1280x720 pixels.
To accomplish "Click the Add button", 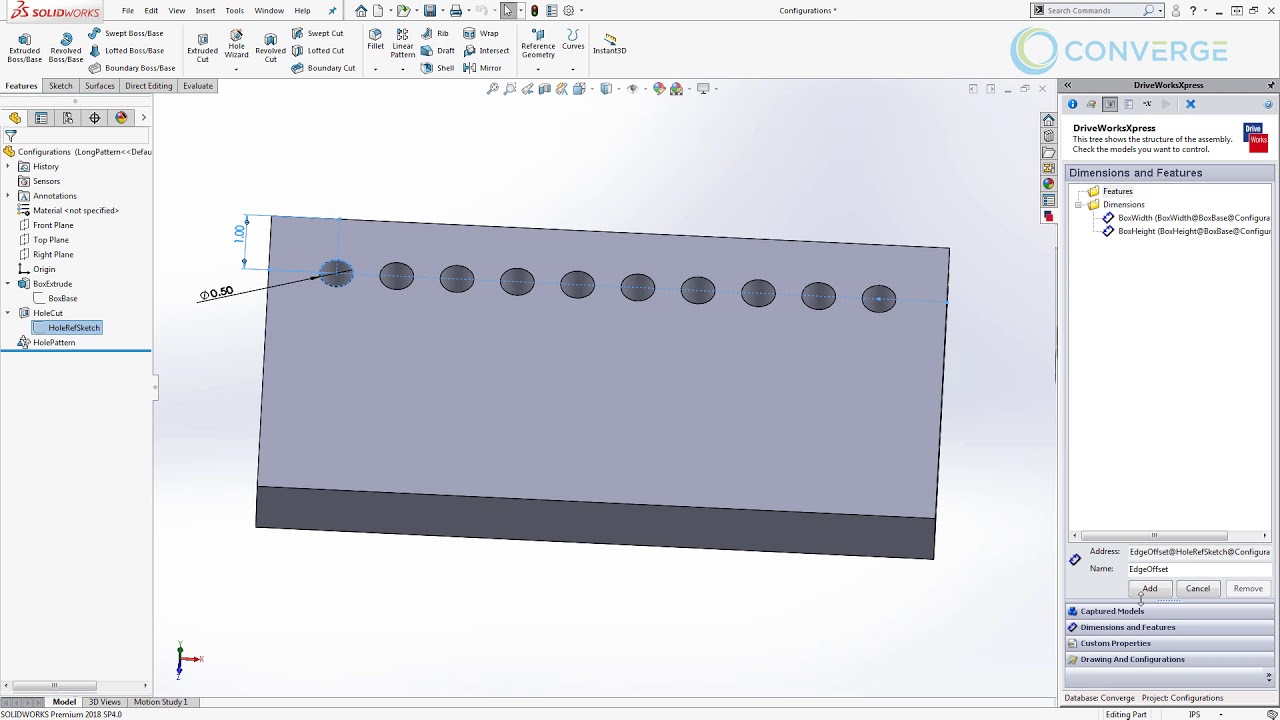I will click(1150, 589).
